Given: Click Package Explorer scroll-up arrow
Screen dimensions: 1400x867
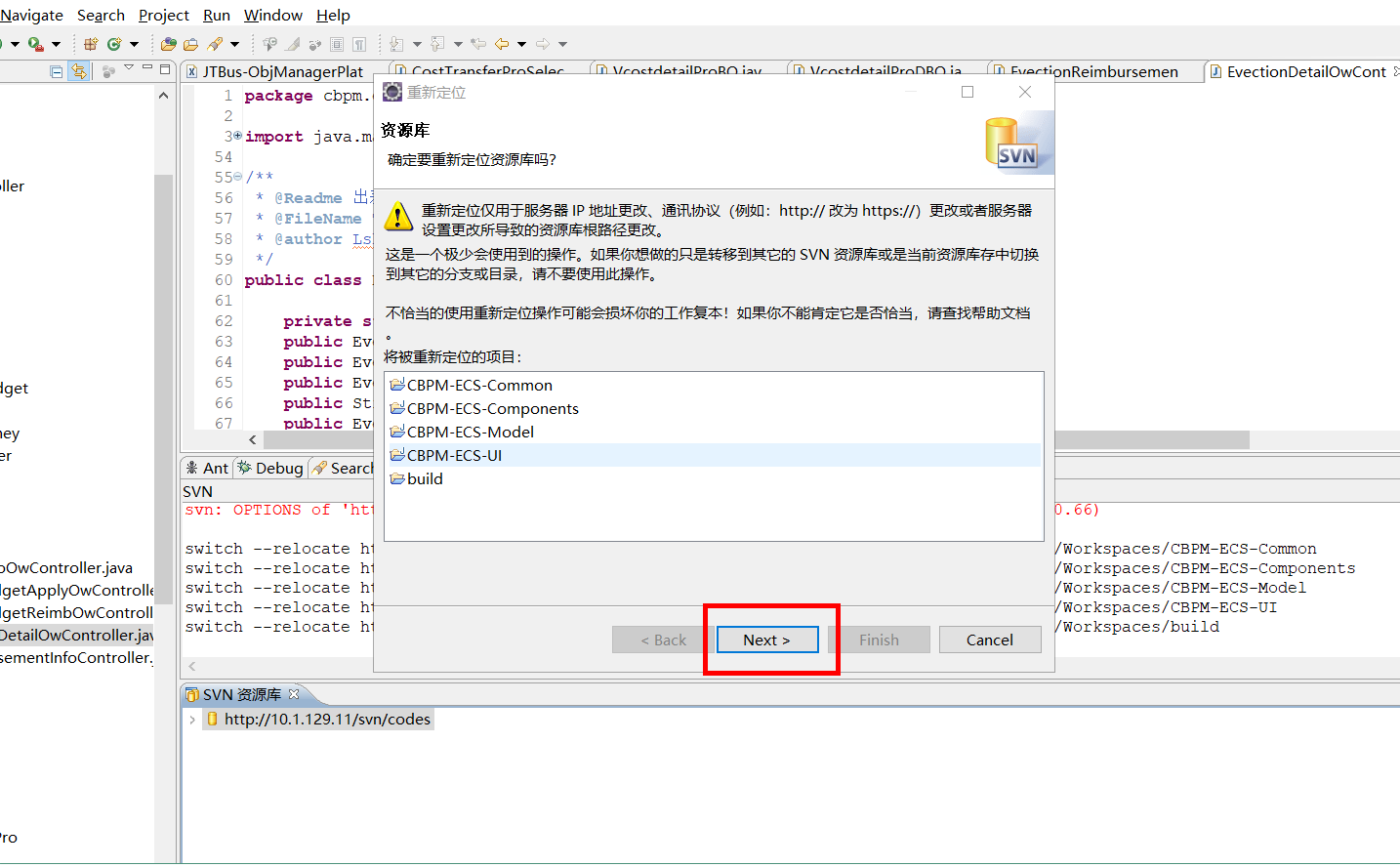Looking at the screenshot, I should (163, 95).
